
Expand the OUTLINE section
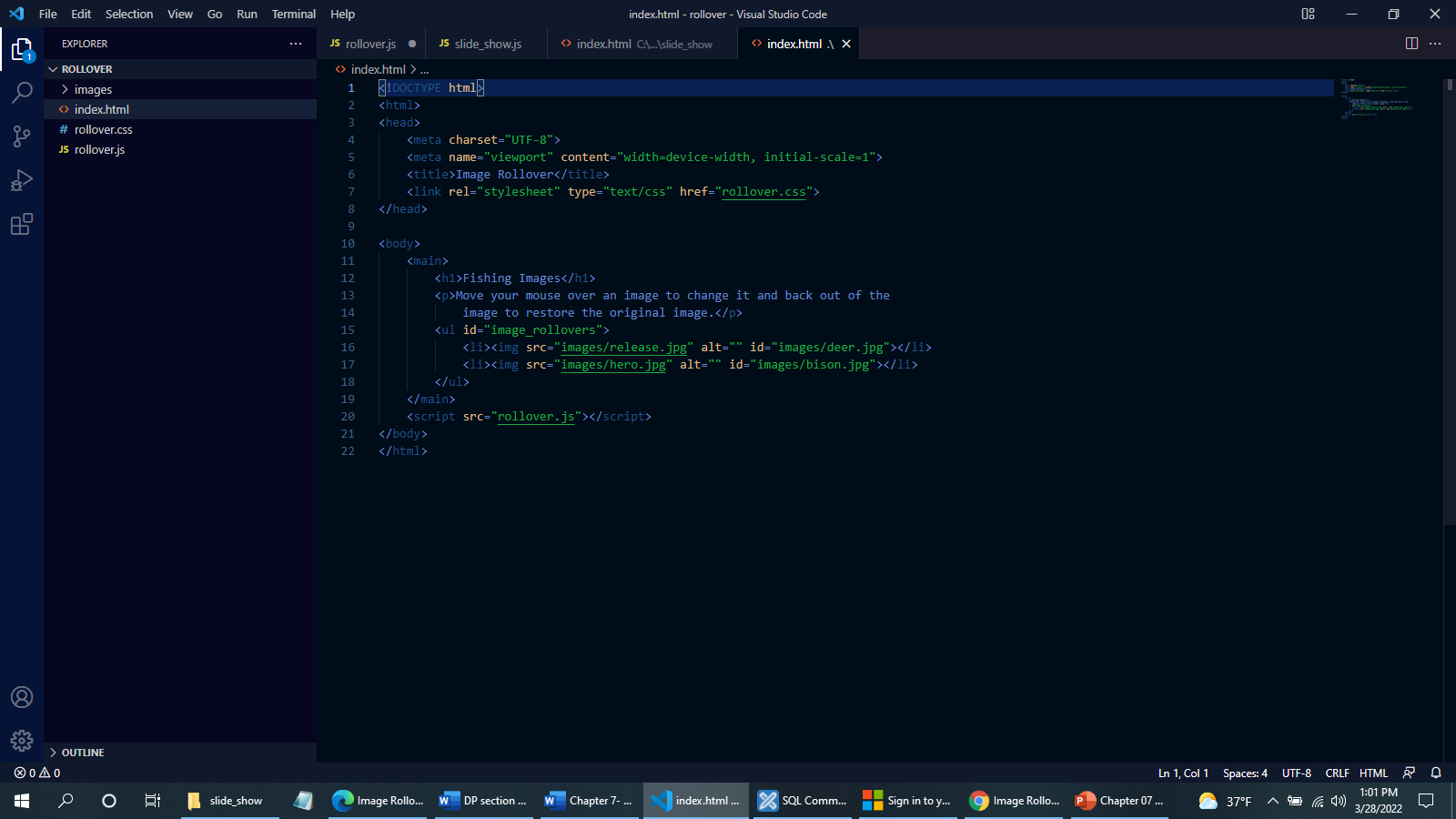point(82,753)
